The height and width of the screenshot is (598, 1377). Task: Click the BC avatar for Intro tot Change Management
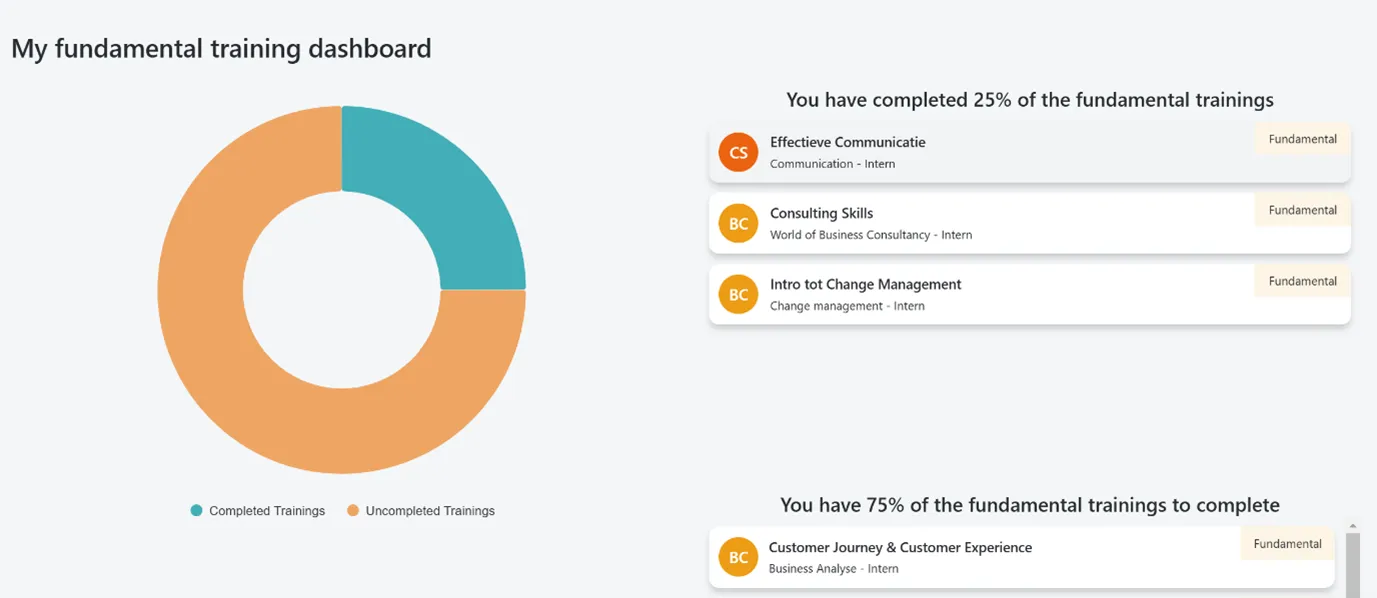738,294
